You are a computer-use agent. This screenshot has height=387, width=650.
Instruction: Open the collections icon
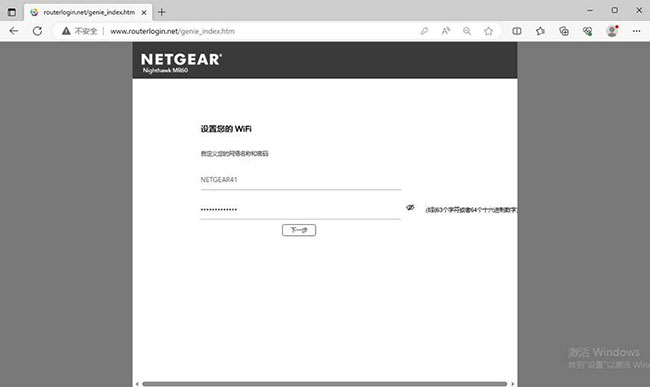pyautogui.click(x=564, y=31)
